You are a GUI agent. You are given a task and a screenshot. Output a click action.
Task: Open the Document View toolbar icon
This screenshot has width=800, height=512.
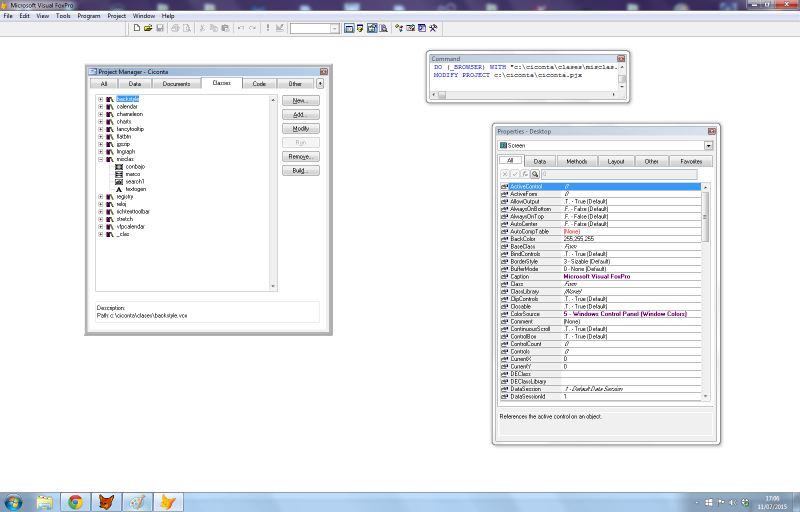click(x=383, y=29)
